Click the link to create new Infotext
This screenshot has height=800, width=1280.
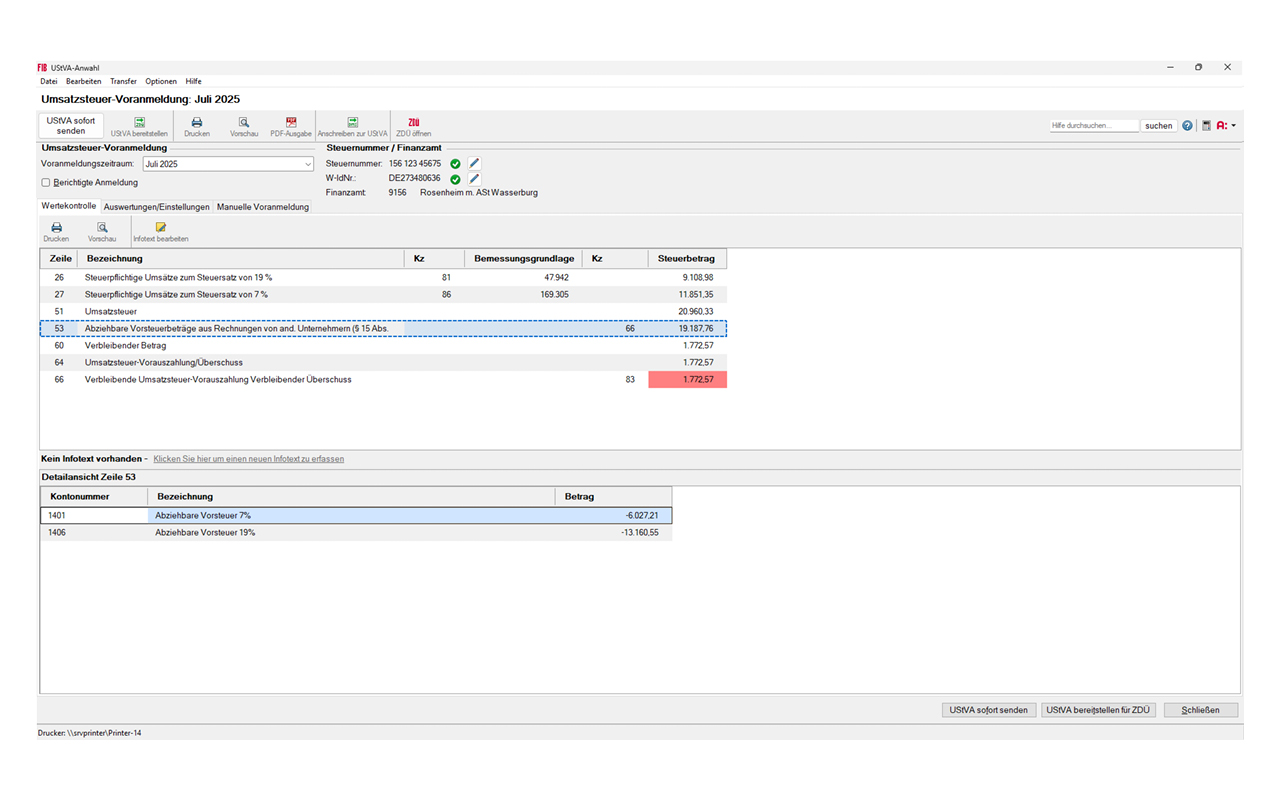tap(248, 459)
